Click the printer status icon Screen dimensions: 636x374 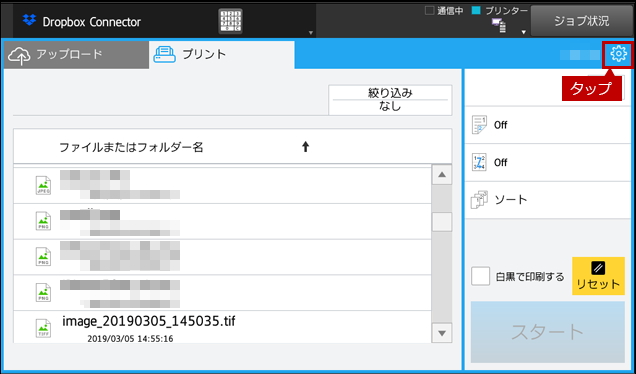tap(499, 26)
